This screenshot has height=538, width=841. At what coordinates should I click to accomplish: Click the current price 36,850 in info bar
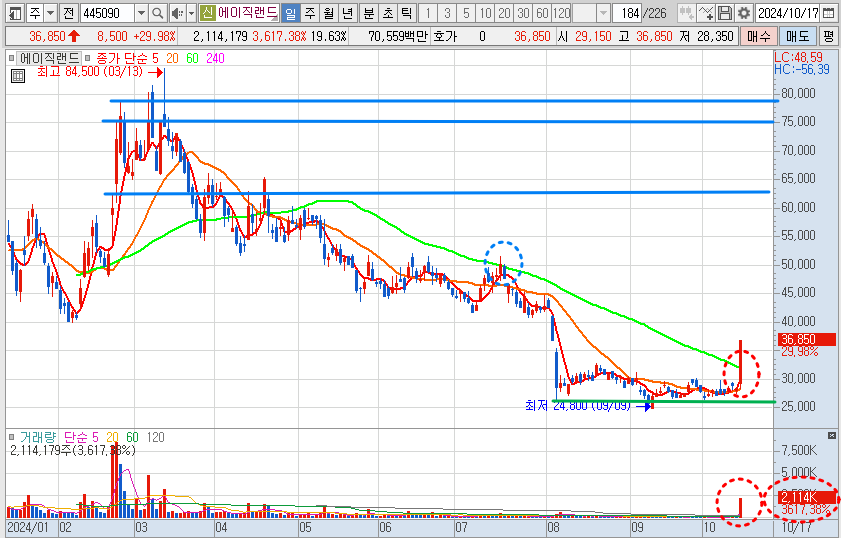click(x=47, y=36)
